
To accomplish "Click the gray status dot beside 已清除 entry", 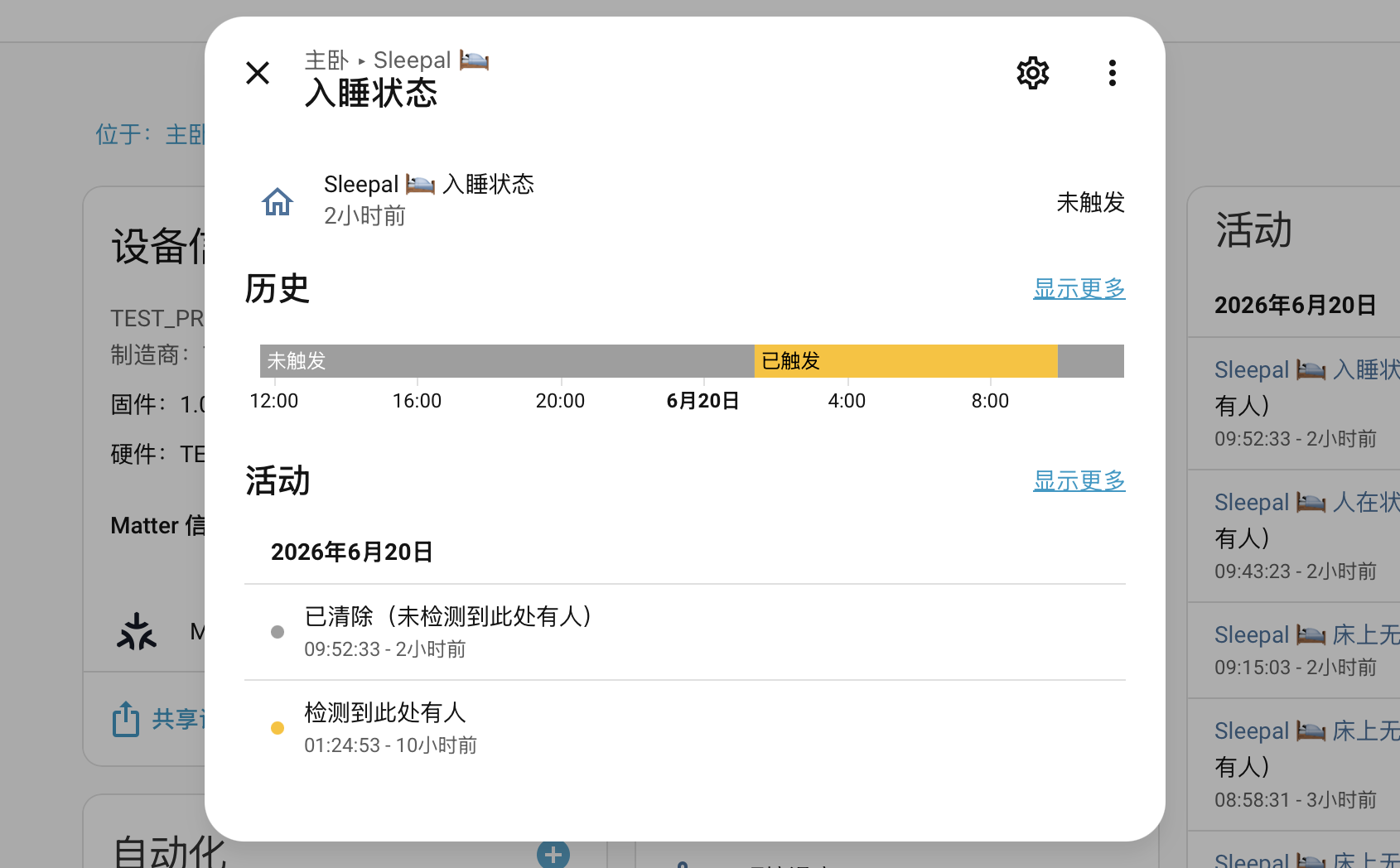I will tap(278, 632).
